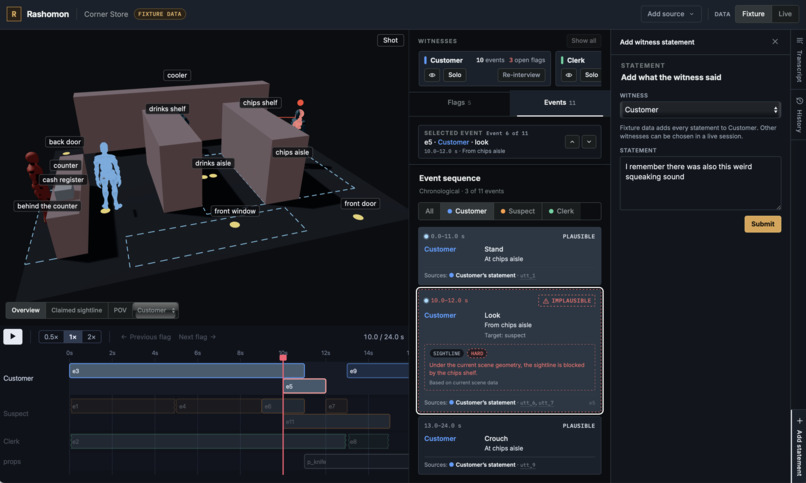This screenshot has width=806, height=483.
Task: Switch data mode to Live
Action: coord(784,14)
